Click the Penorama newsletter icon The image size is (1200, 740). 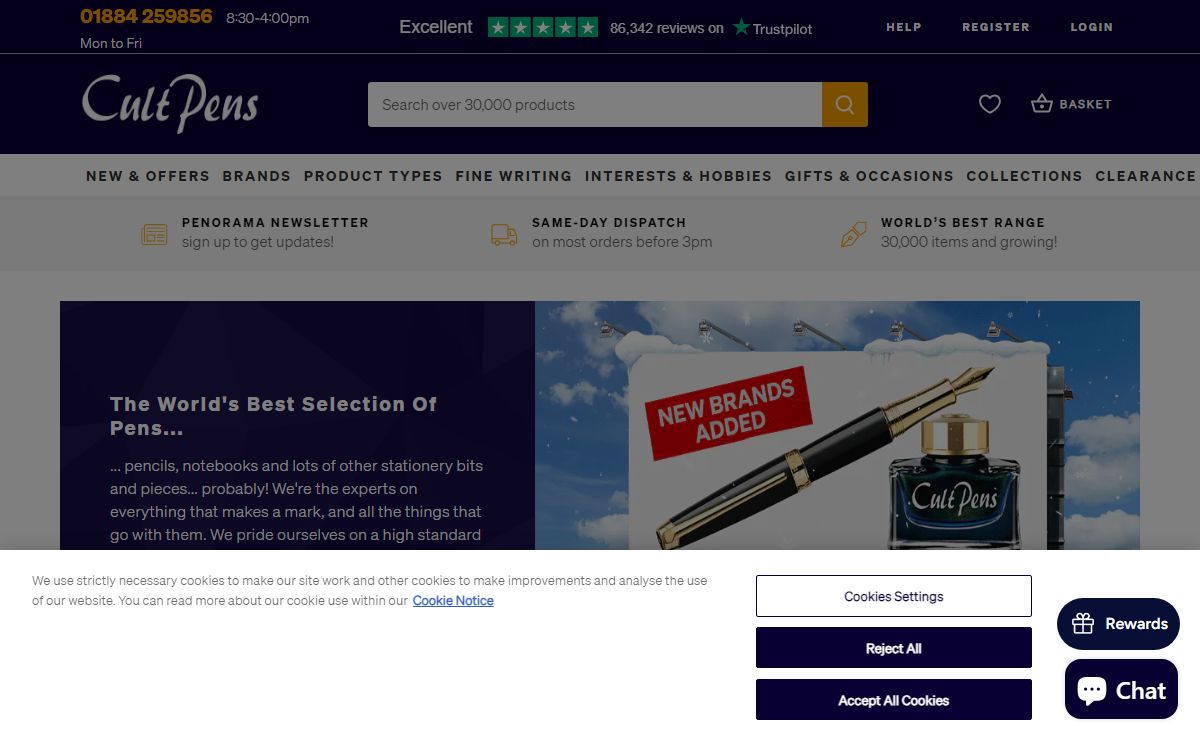tap(154, 234)
